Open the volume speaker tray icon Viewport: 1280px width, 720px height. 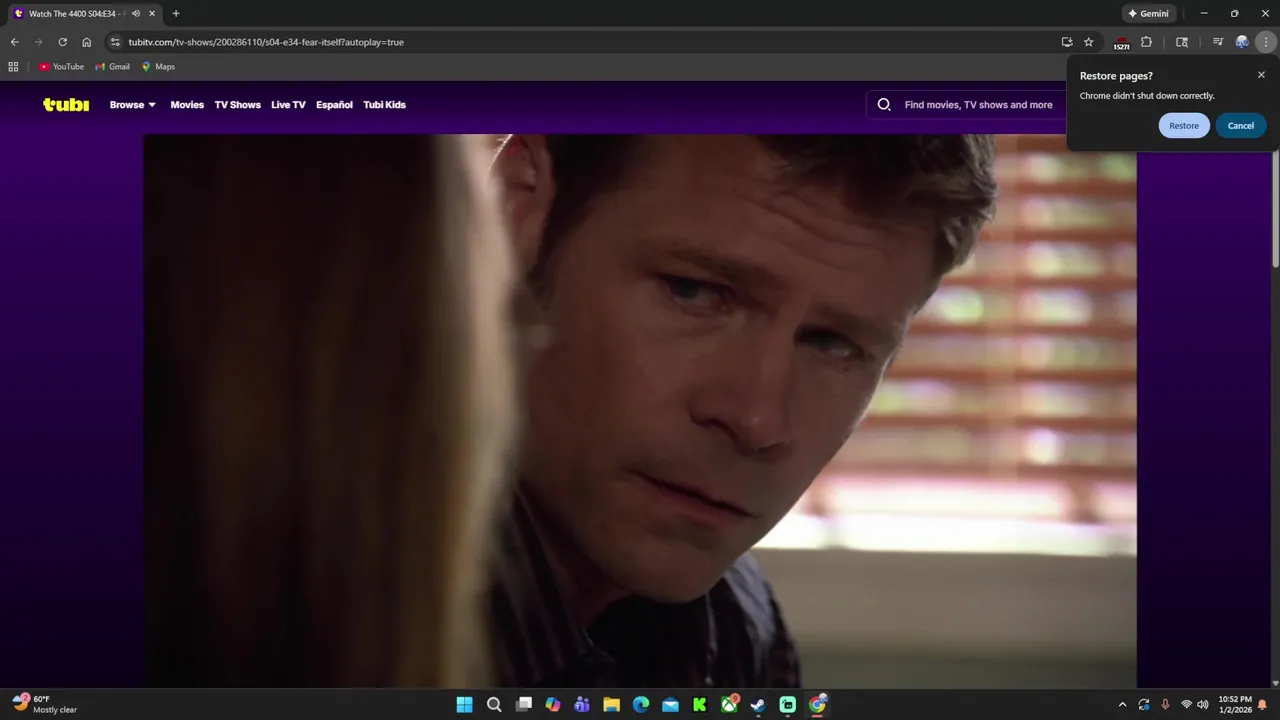pyautogui.click(x=1203, y=705)
